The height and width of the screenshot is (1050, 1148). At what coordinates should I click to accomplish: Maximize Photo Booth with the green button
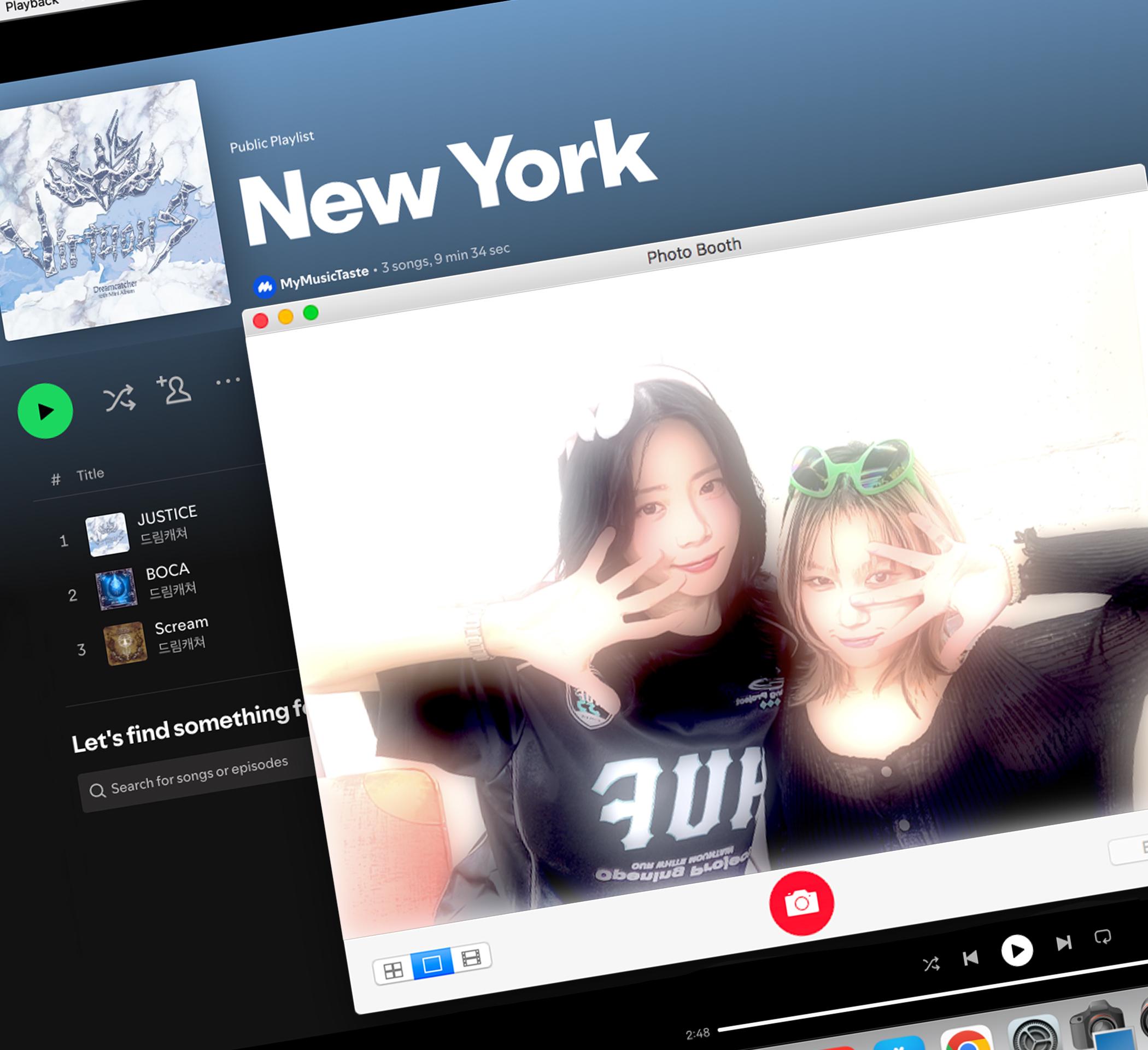(311, 312)
